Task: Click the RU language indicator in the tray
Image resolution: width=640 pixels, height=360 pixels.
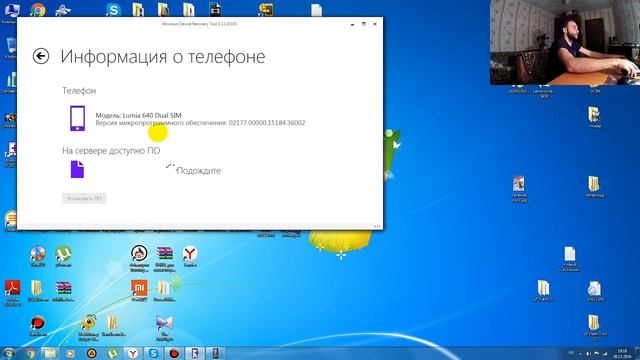Action: 571,353
